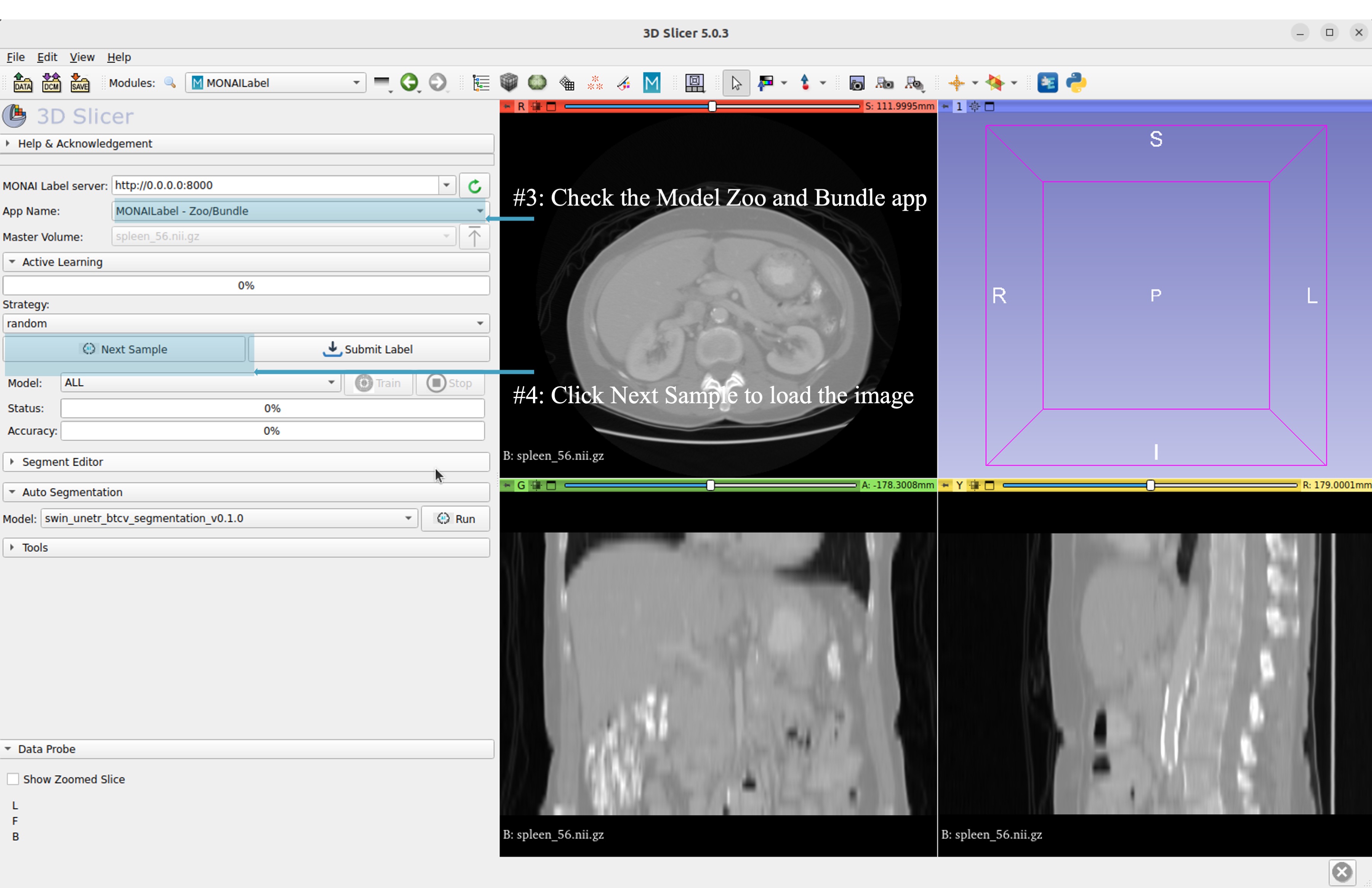Open the view layout selector icon
Image resolution: width=1372 pixels, height=888 pixels.
(695, 82)
